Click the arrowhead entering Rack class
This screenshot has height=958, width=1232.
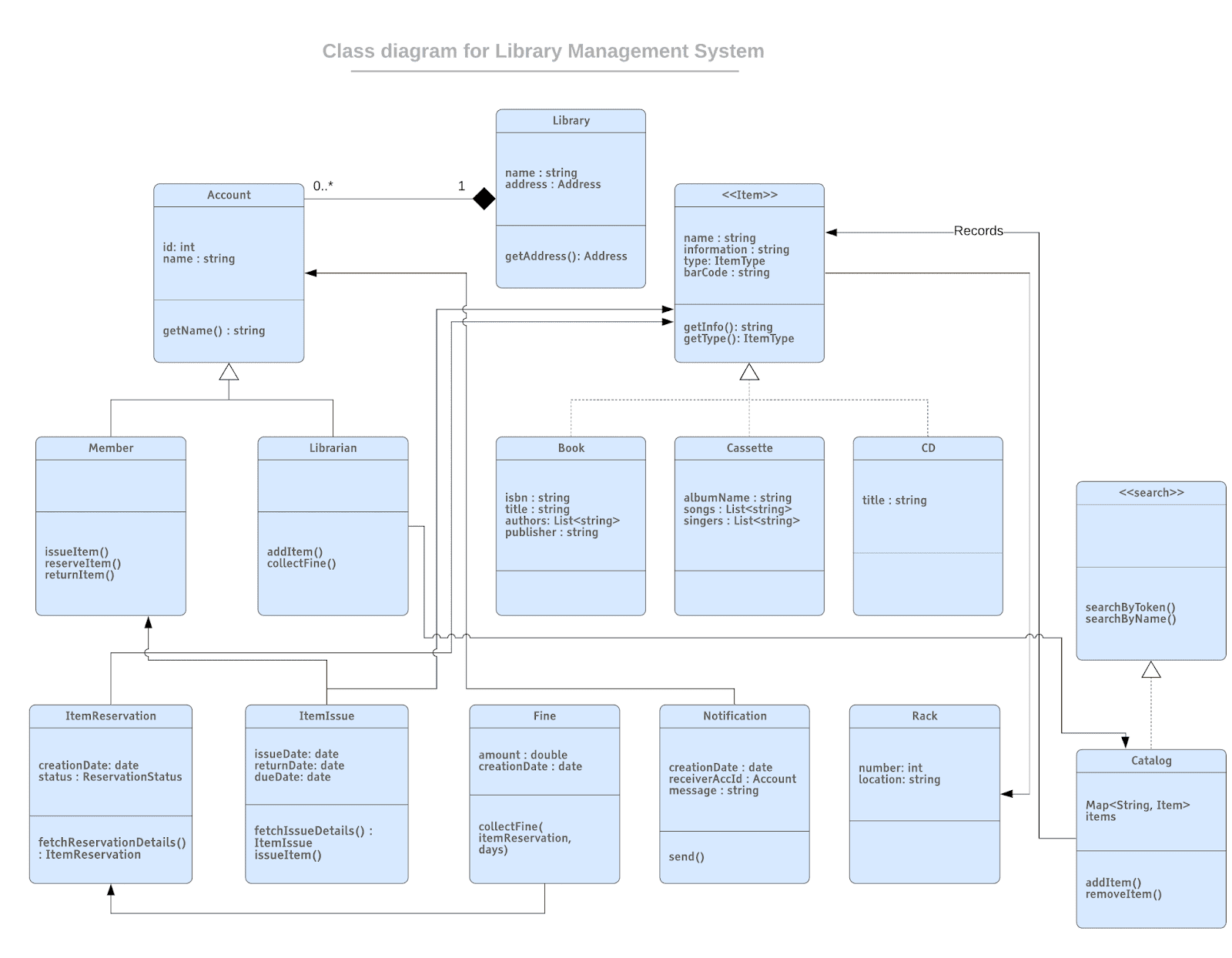point(1007,795)
